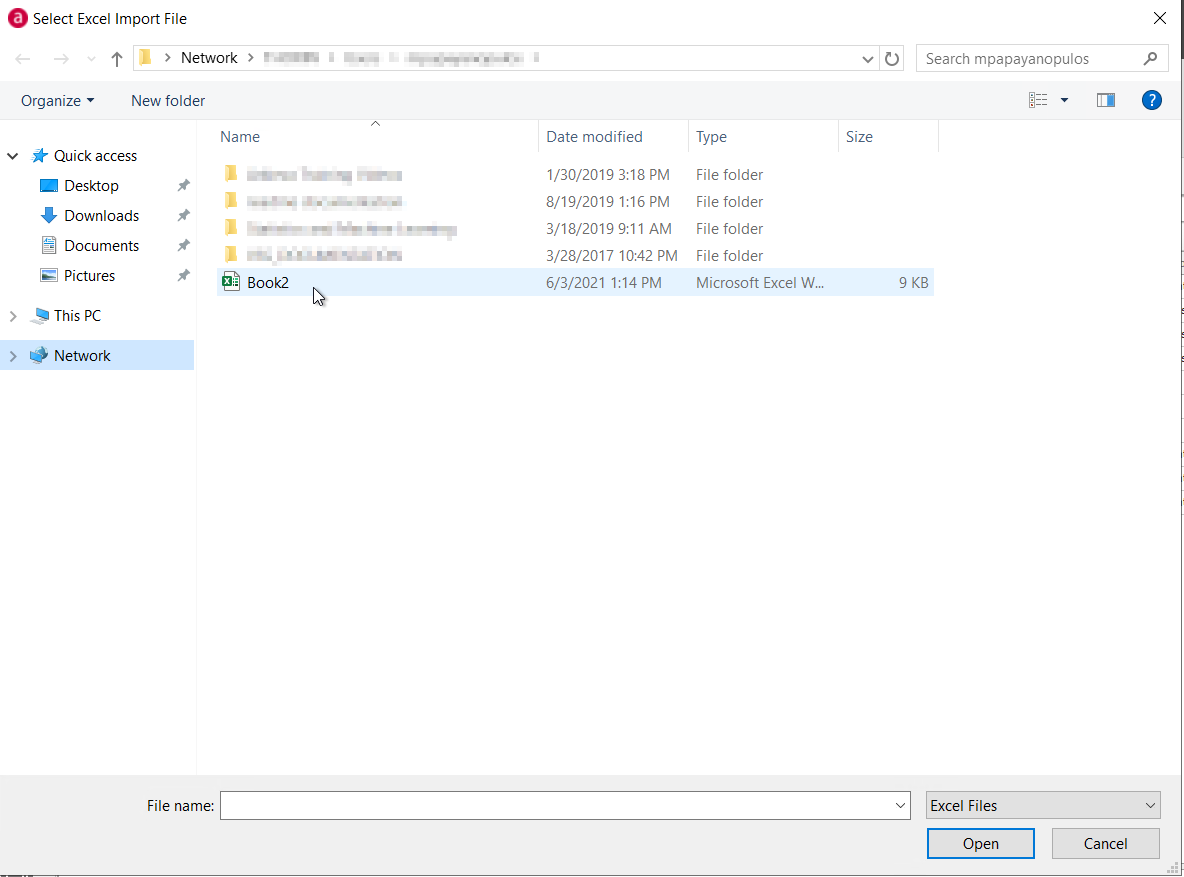This screenshot has height=877, width=1184.
Task: Change the view layout icon
Action: click(x=1038, y=100)
